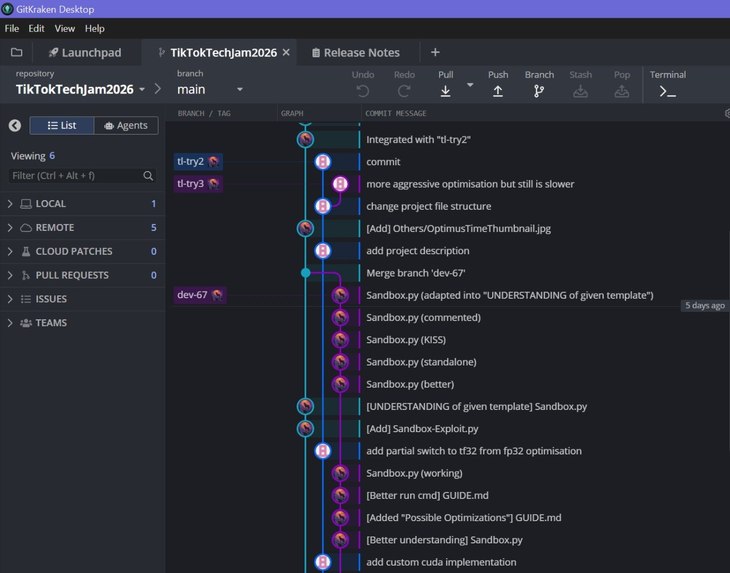Click the Viewing 6 count link
This screenshot has height=573, width=730.
tap(52, 155)
